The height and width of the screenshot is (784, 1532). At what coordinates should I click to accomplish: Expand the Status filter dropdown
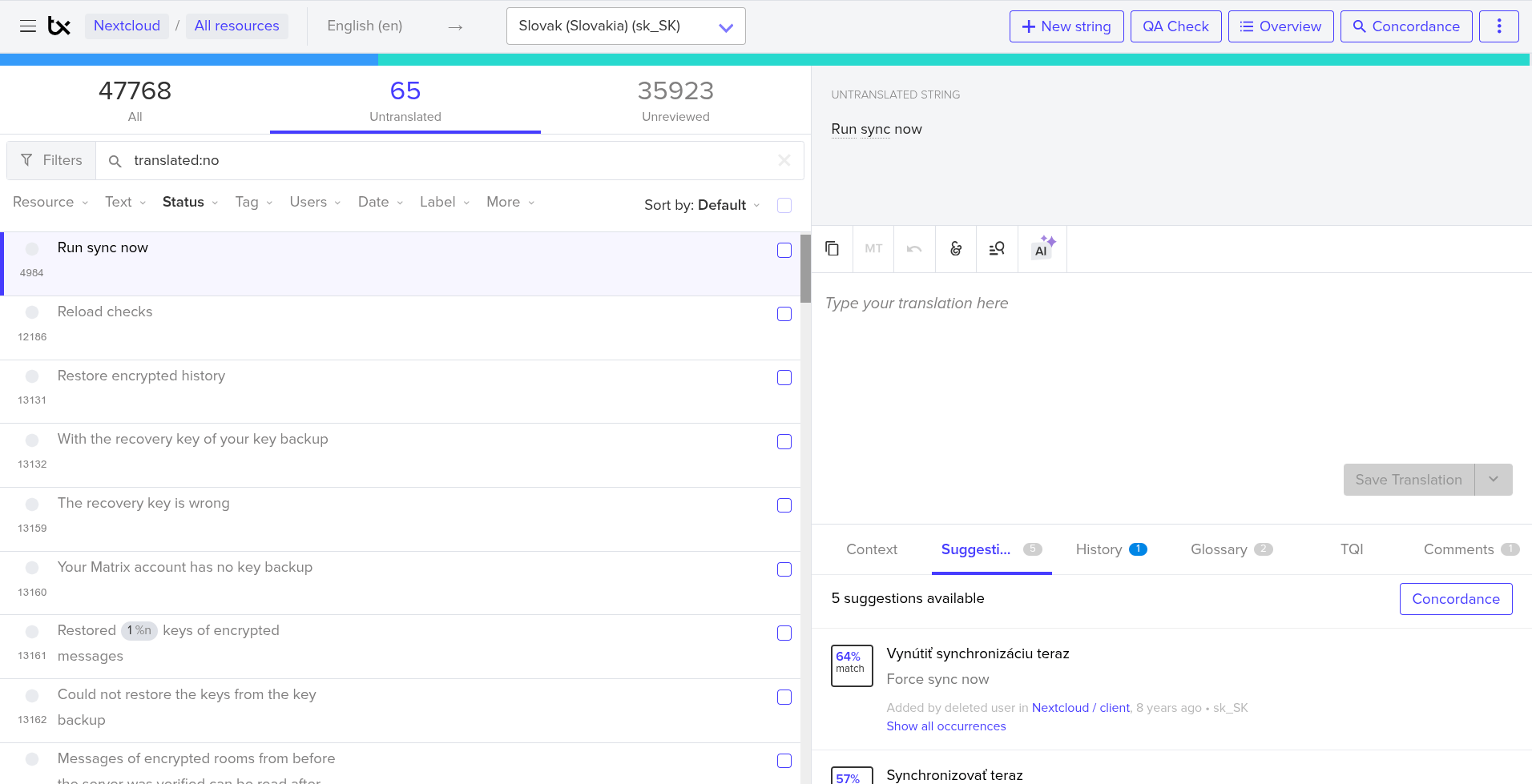(191, 203)
